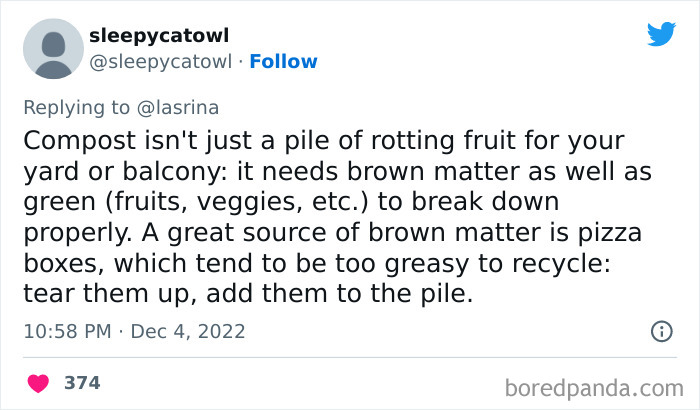Screen dimensions: 700x410
Task: Select the Dec 4, 2022 date
Action: coord(187,331)
